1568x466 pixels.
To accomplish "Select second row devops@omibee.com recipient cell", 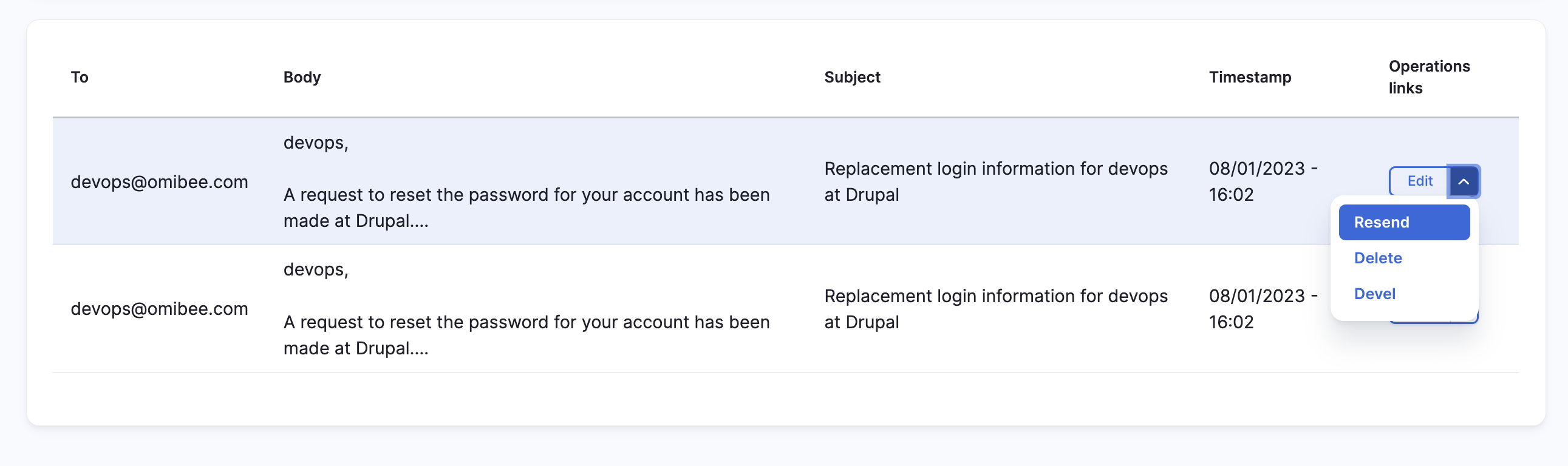I will click(160, 309).
